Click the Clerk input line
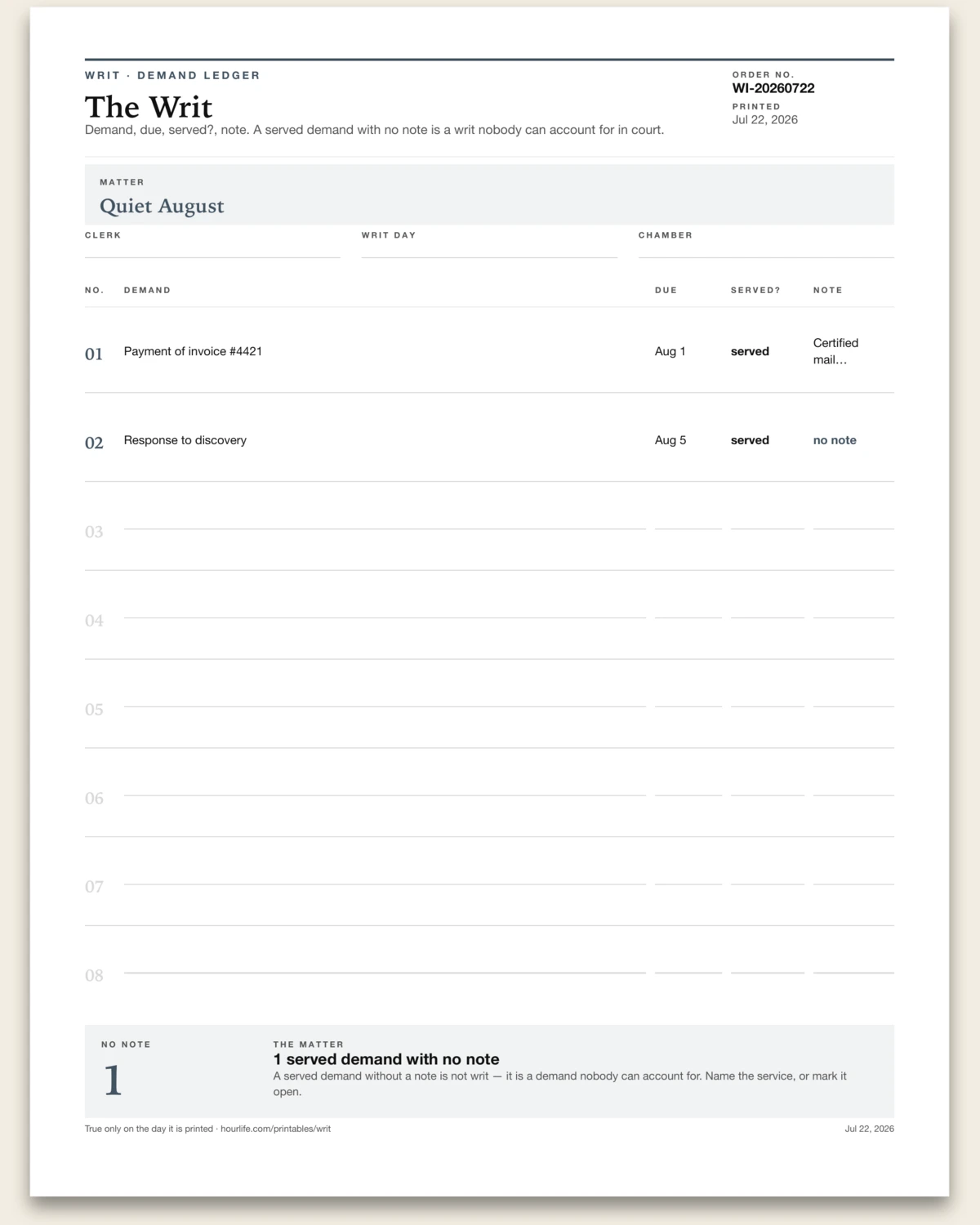Image resolution: width=980 pixels, height=1225 pixels. 212,250
